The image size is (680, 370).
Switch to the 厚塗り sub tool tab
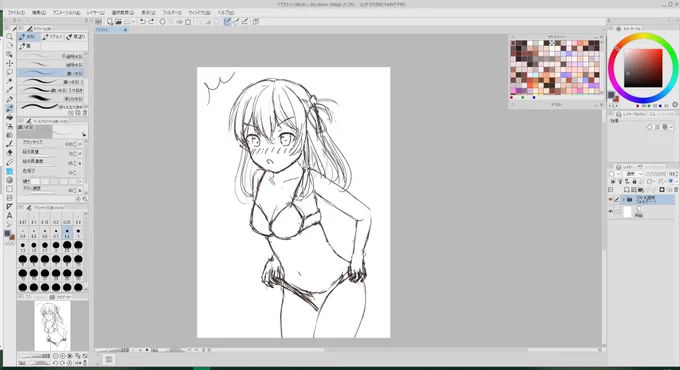[x=76, y=37]
